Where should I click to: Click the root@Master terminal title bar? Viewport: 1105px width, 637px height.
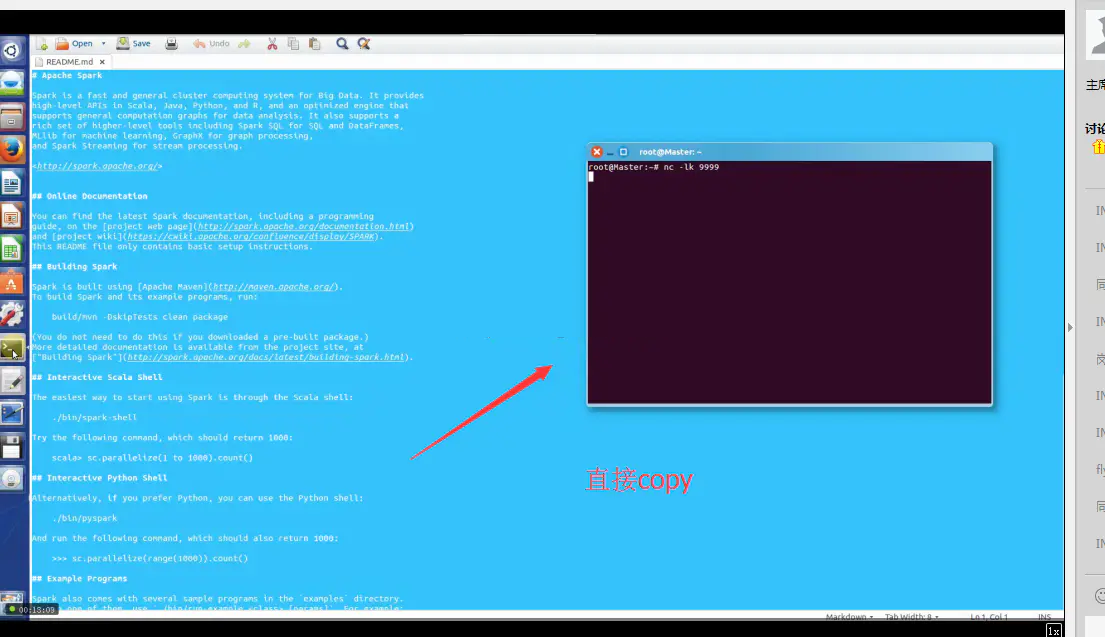[789, 151]
